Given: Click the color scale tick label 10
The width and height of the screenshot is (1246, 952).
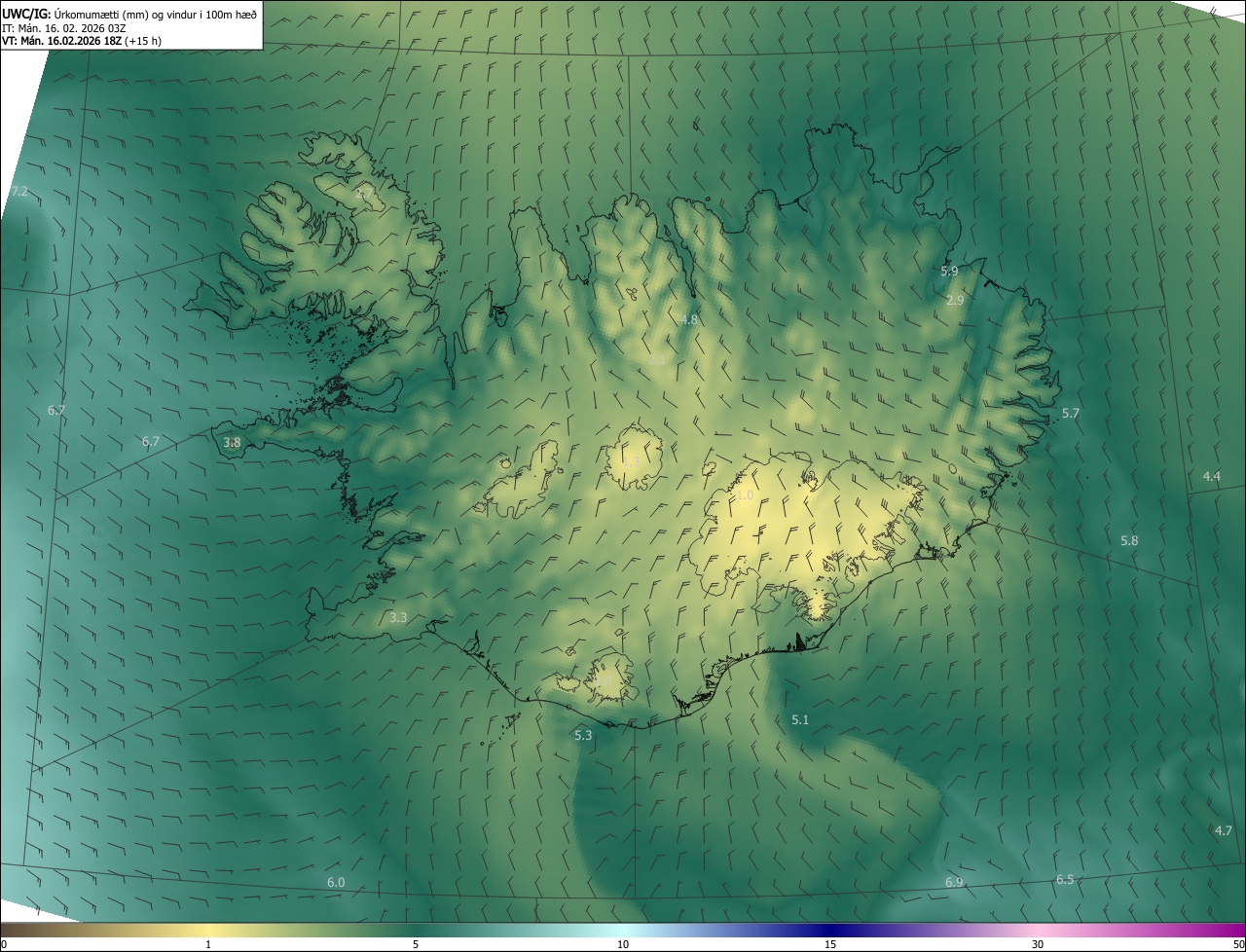Looking at the screenshot, I should pyautogui.click(x=623, y=944).
